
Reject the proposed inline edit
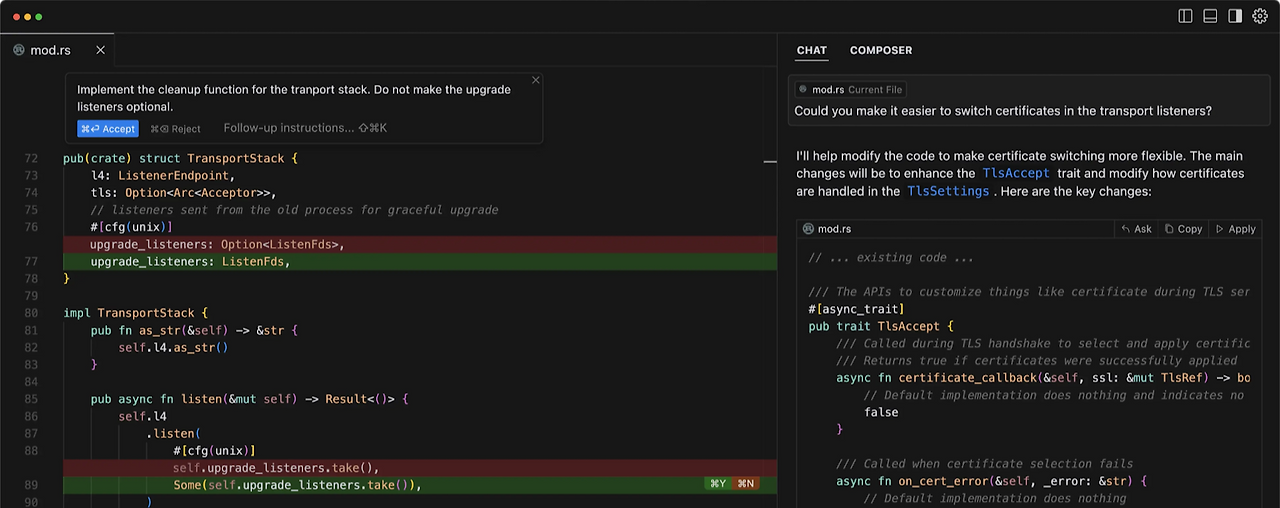(176, 128)
